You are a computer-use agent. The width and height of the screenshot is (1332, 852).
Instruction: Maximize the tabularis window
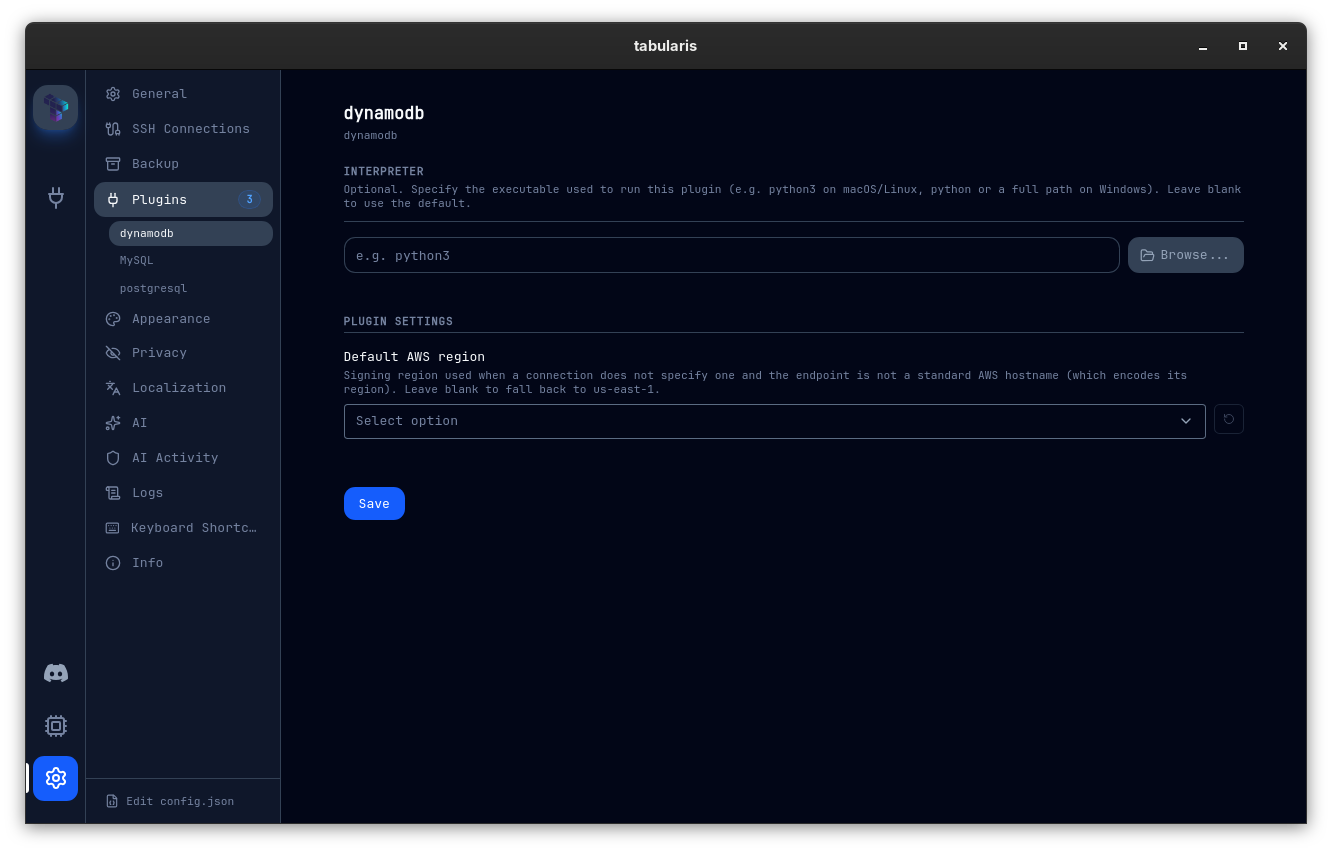click(1243, 46)
